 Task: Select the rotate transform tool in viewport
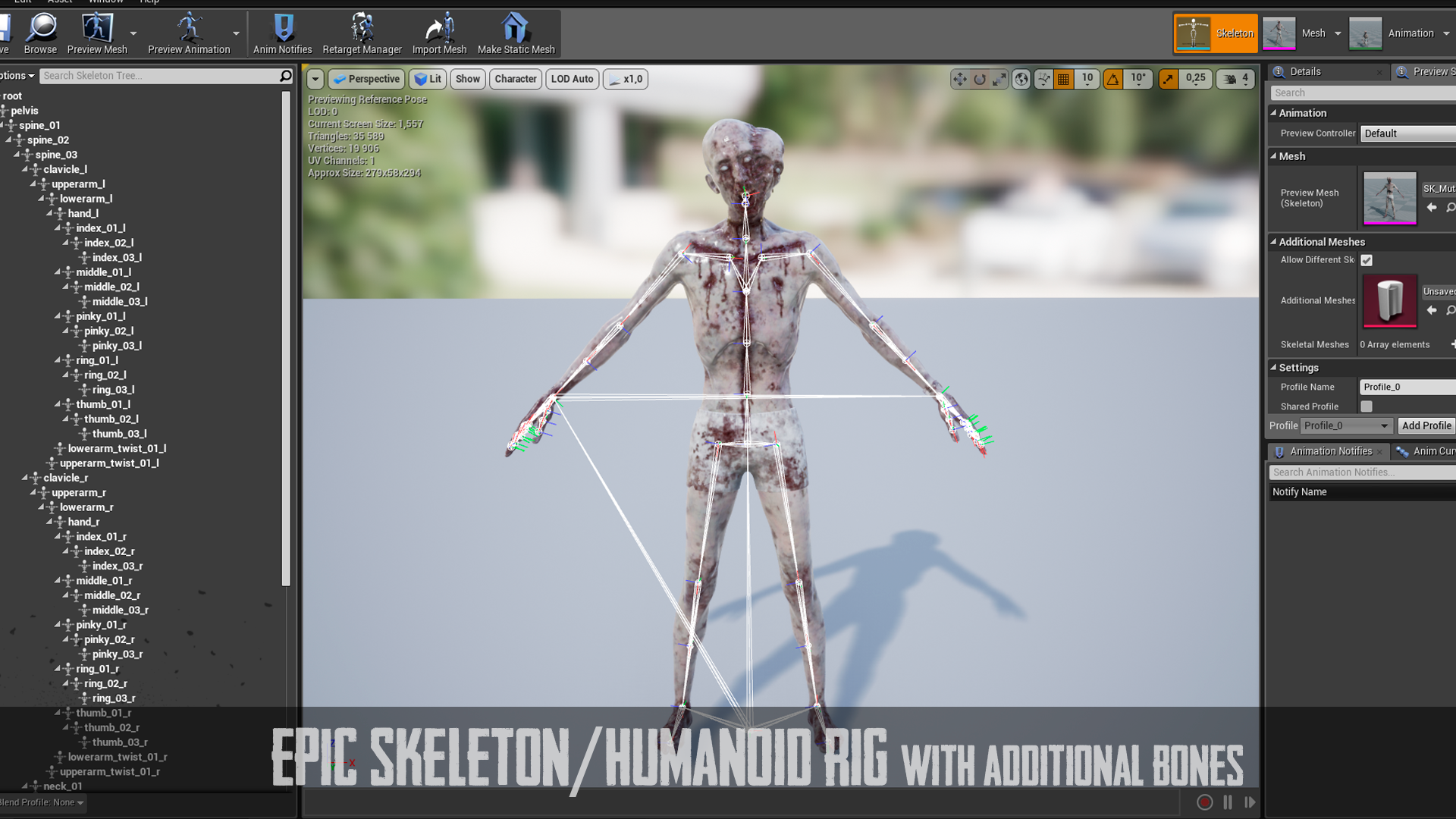980,79
